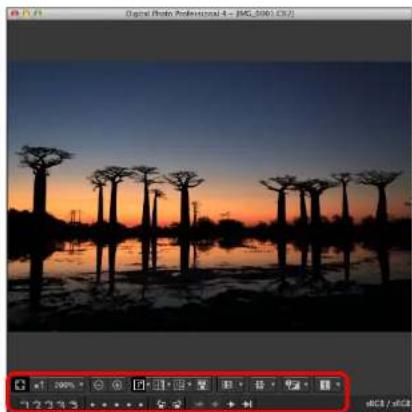Viewport: 412px width, 412px height.
Task: Click the zoom out minus icon
Action: coord(98,385)
